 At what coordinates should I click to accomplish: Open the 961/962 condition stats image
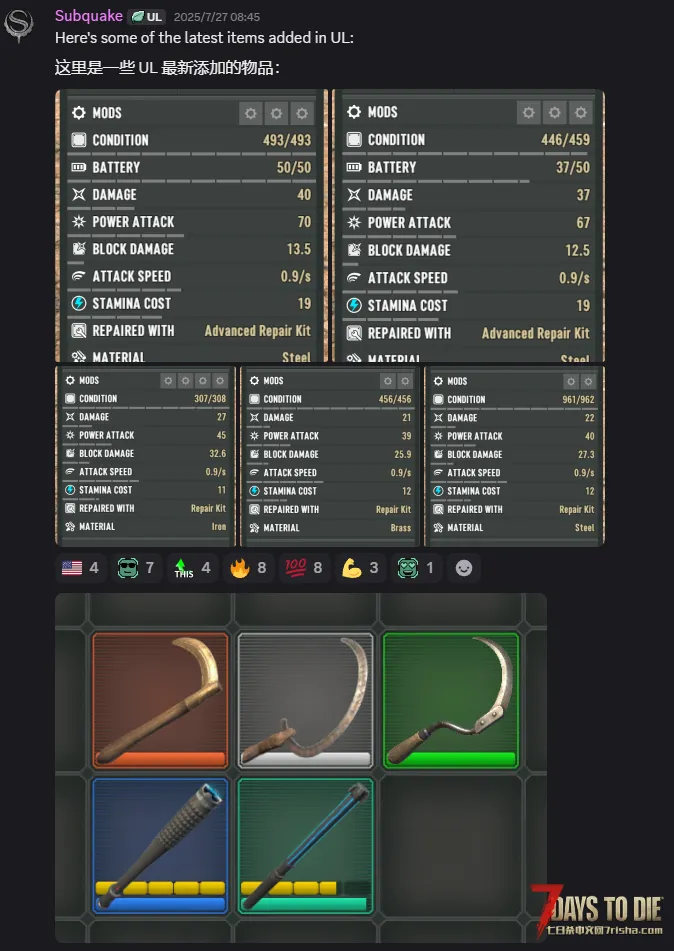click(514, 455)
